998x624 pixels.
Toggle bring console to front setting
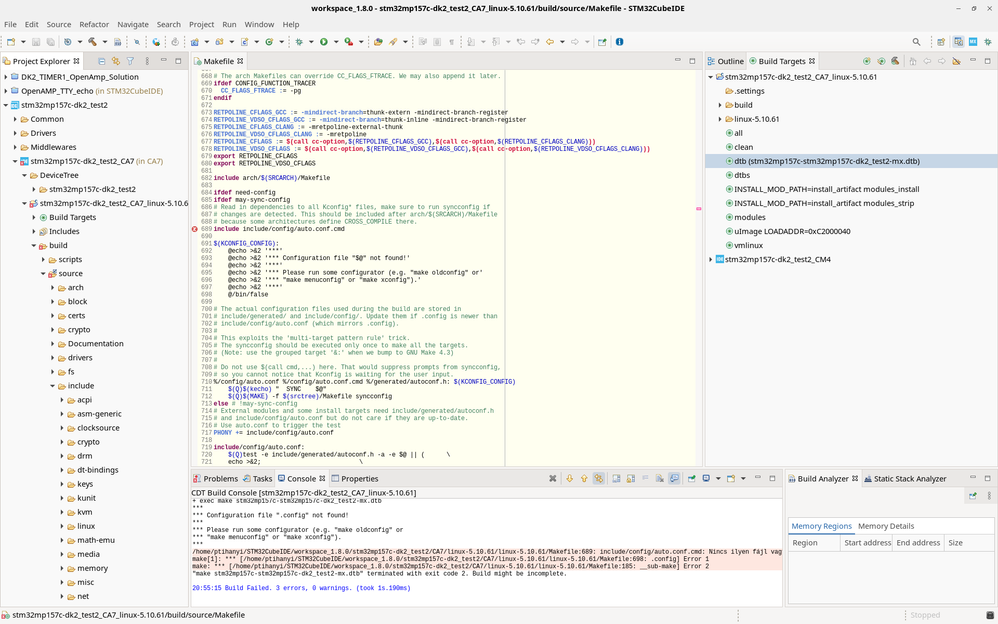(x=674, y=479)
